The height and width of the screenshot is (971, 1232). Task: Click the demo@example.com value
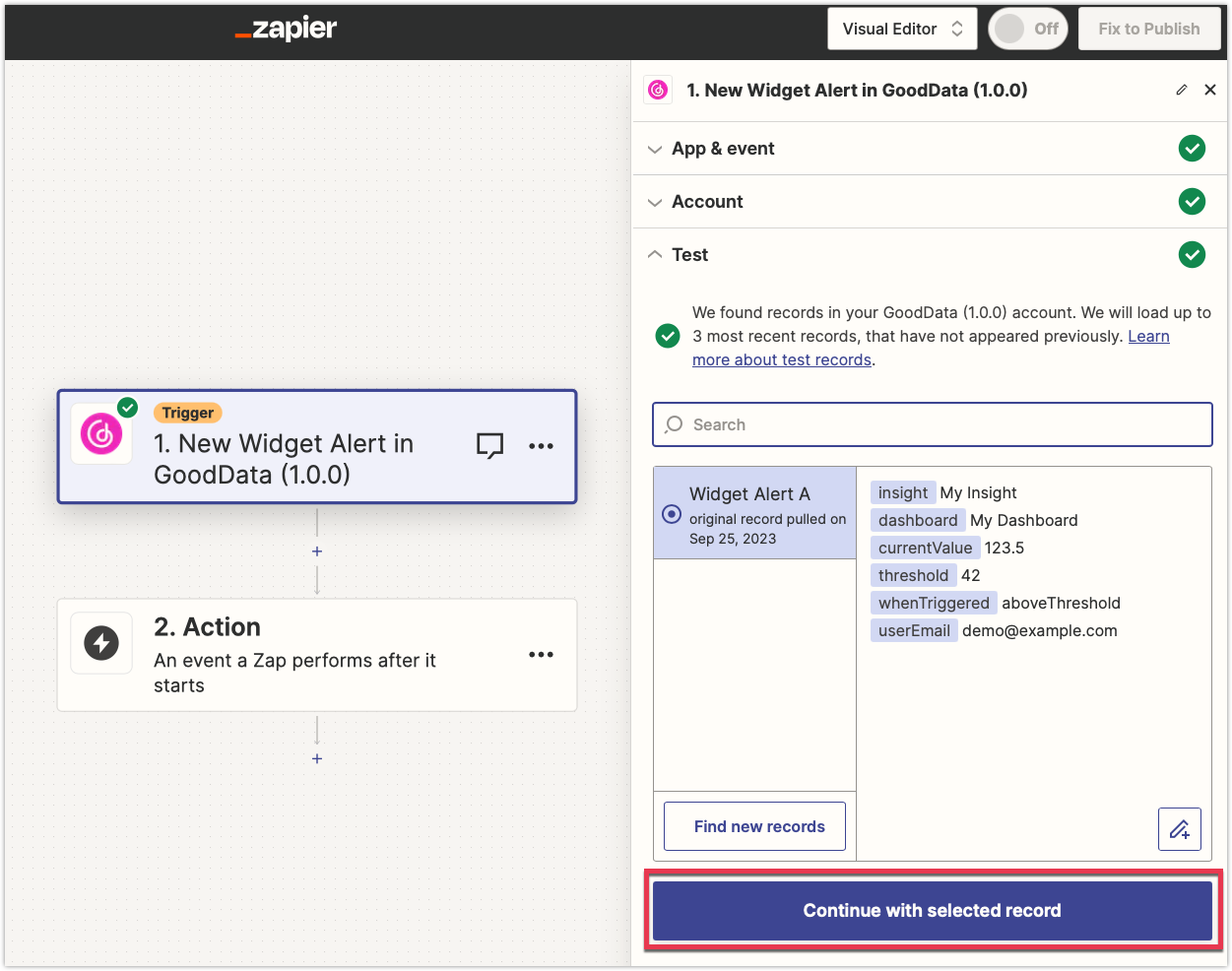1040,630
